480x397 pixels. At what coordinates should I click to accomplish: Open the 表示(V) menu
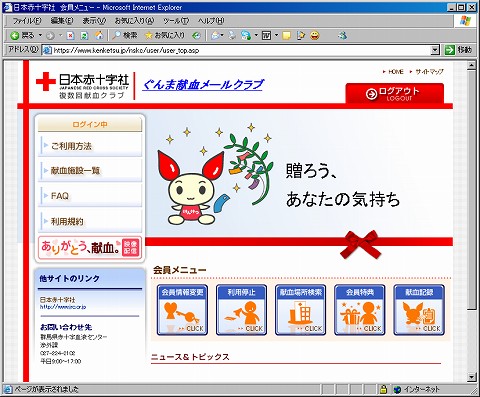(94, 21)
